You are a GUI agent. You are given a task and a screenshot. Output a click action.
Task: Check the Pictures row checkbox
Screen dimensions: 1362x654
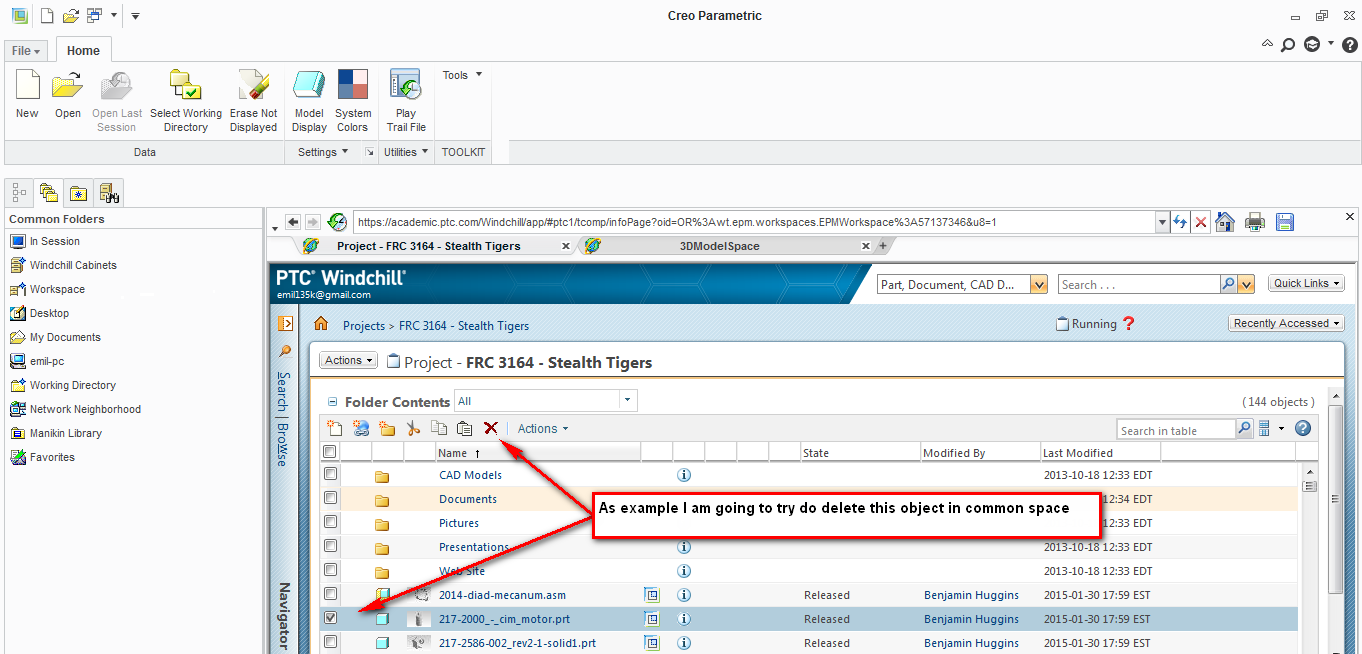(330, 522)
